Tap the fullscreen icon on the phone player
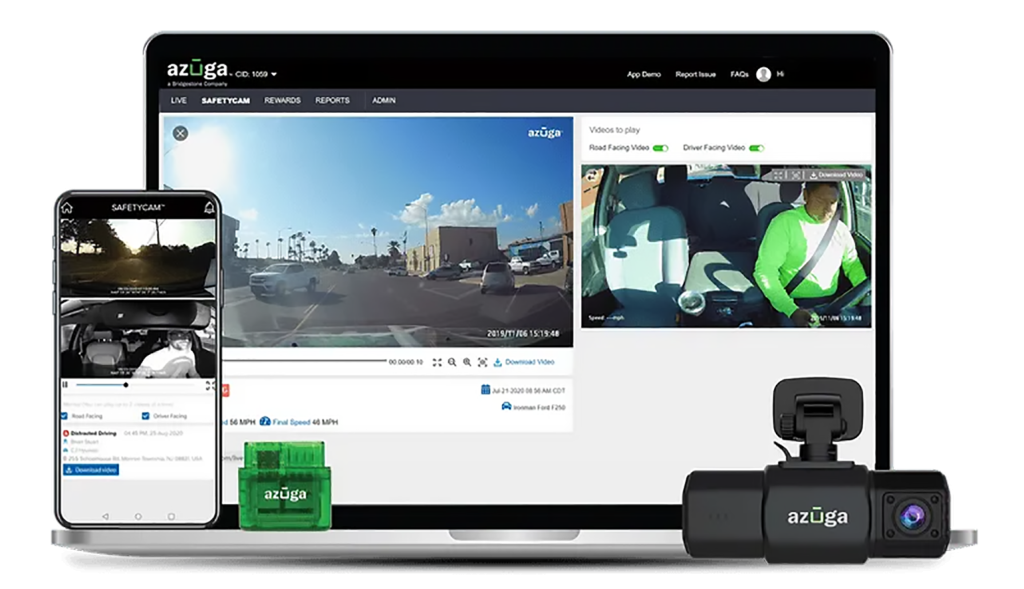The image size is (1024, 589). pos(210,385)
